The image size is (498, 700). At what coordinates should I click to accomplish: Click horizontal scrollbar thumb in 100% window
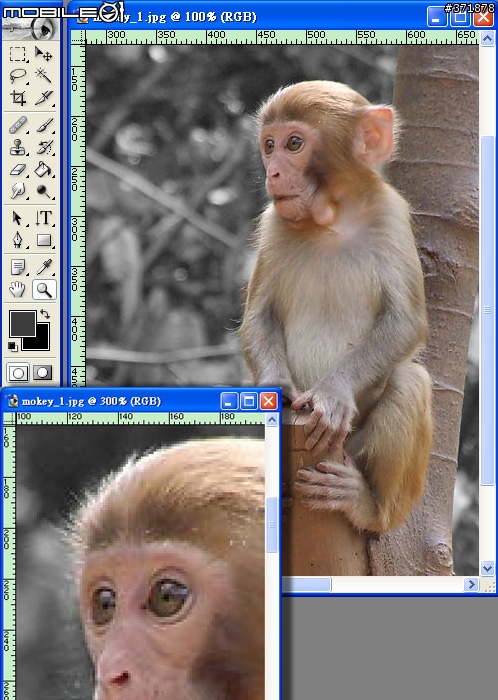pos(307,584)
